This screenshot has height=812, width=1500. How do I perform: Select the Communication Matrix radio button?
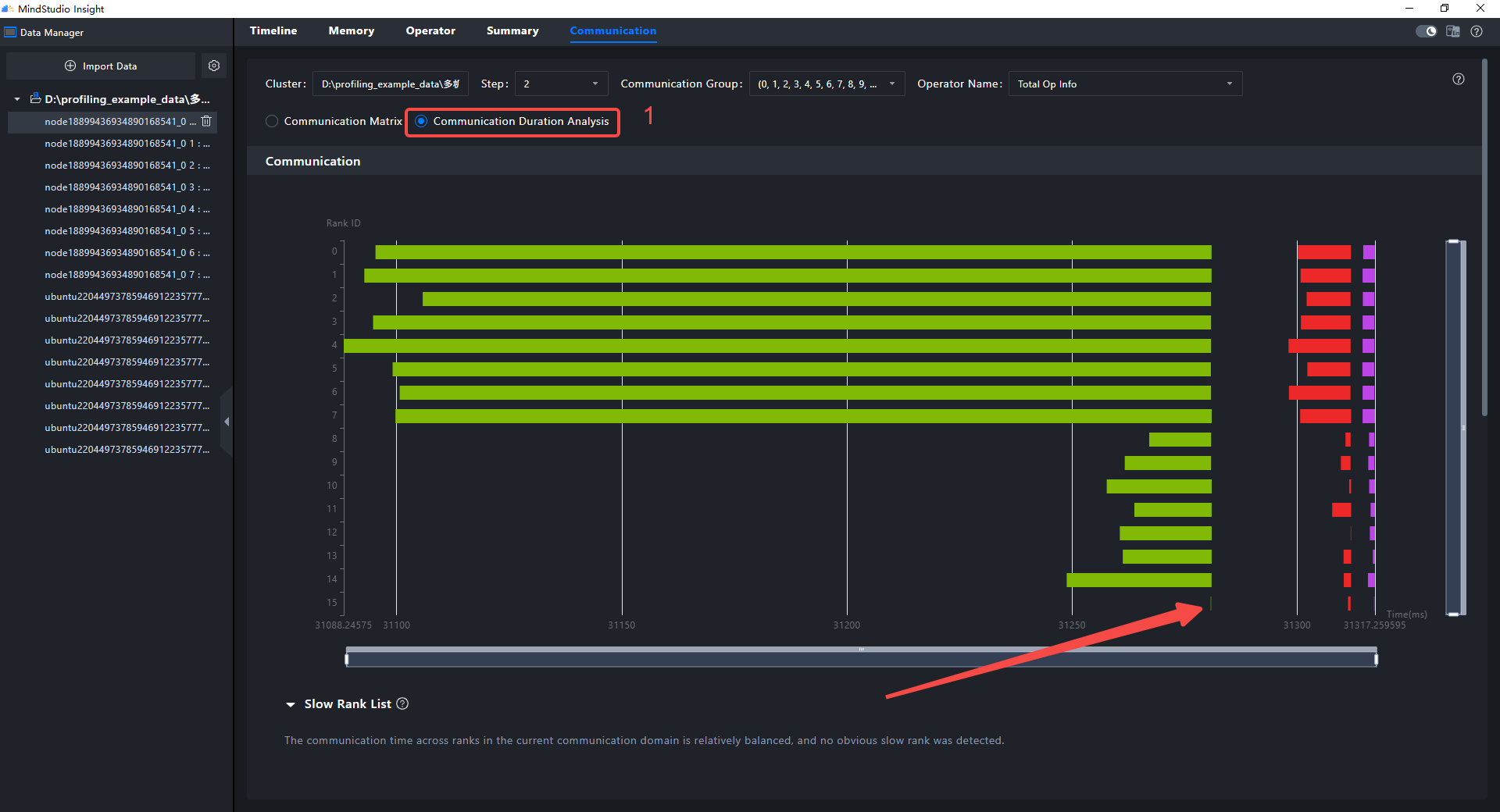point(272,121)
